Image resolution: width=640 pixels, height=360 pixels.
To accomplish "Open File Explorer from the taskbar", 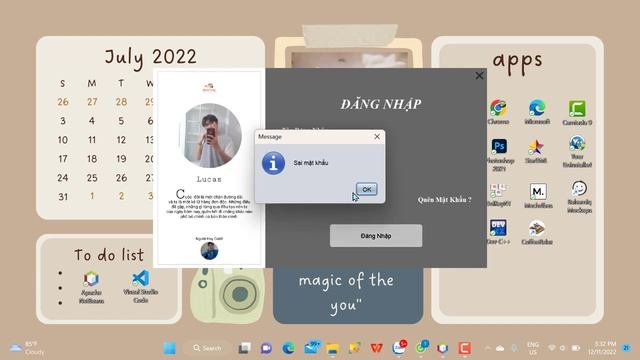I will point(332,348).
